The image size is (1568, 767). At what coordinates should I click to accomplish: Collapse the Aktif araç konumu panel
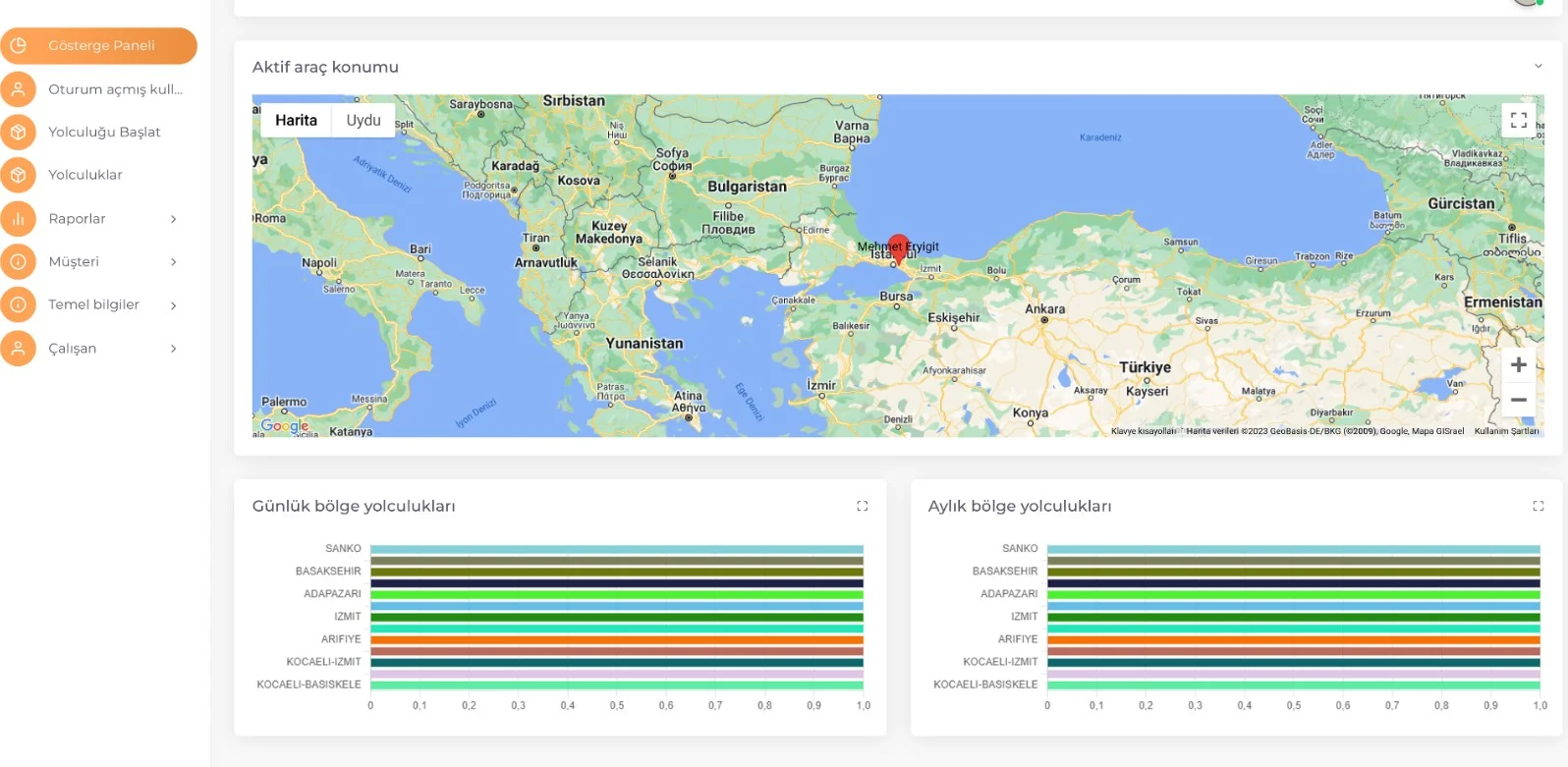coord(1538,67)
